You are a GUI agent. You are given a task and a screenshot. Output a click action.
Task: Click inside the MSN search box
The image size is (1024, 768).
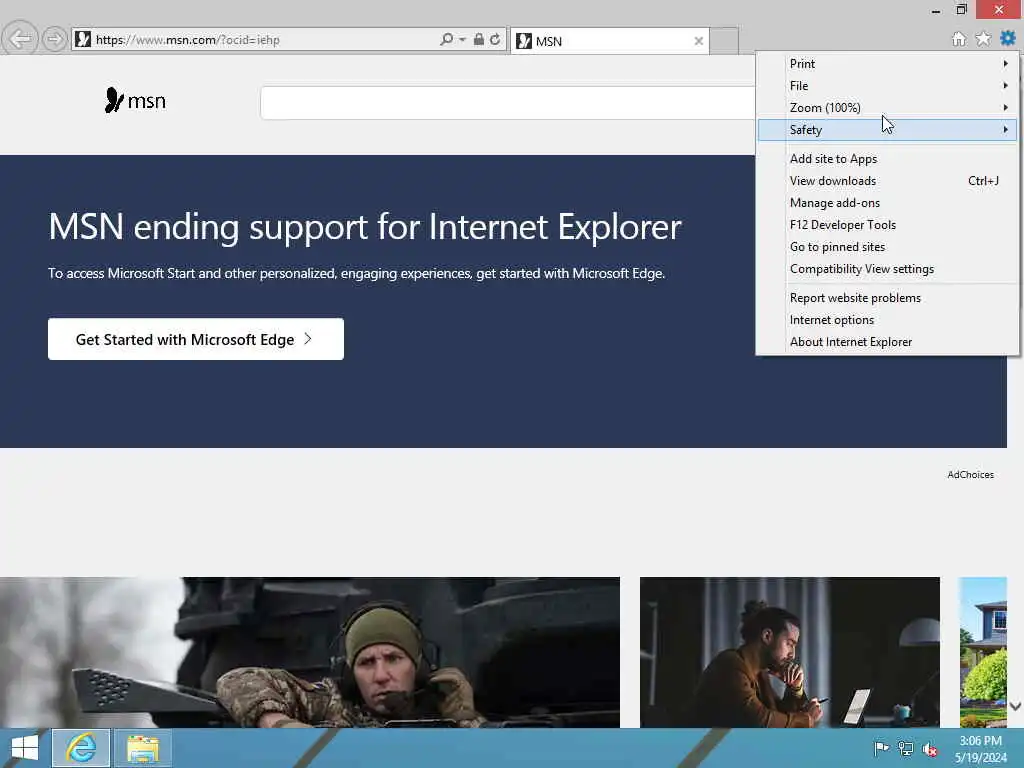(507, 103)
